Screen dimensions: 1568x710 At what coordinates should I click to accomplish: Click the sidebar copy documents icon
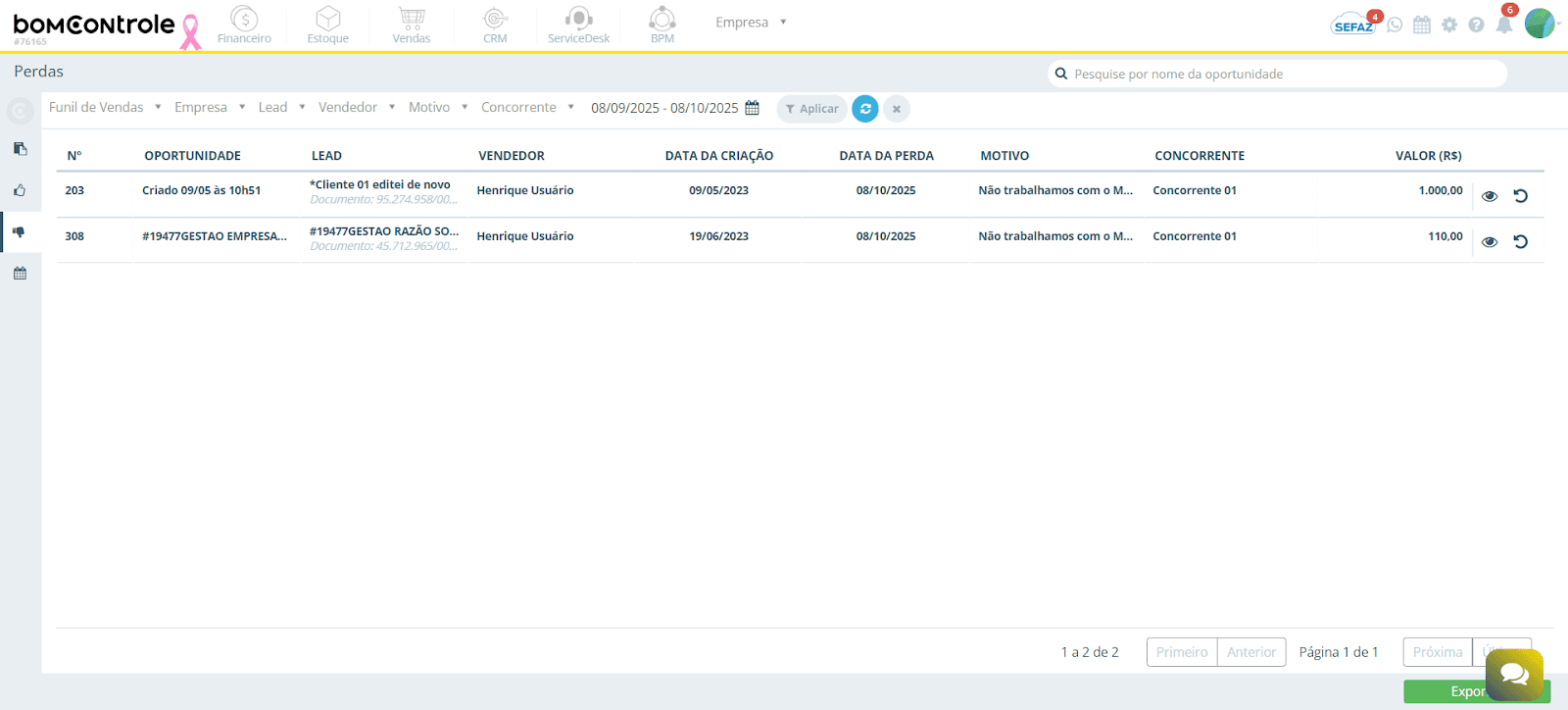[20, 149]
